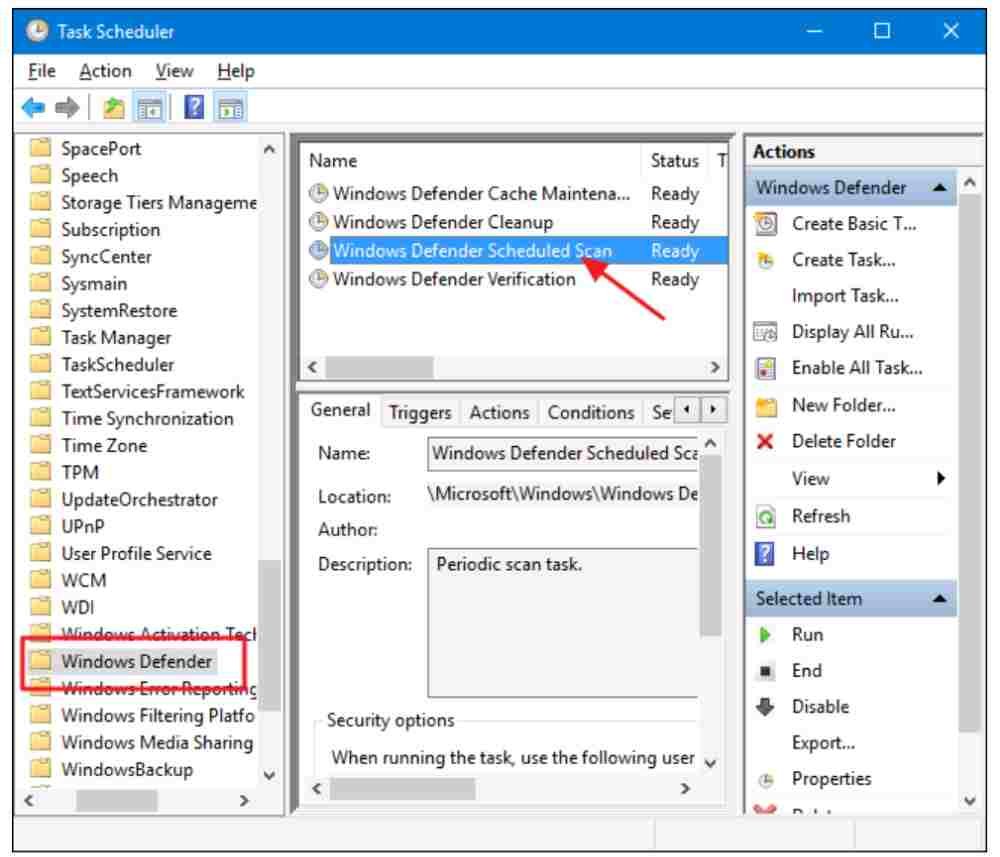Open the Help menu

235,71
